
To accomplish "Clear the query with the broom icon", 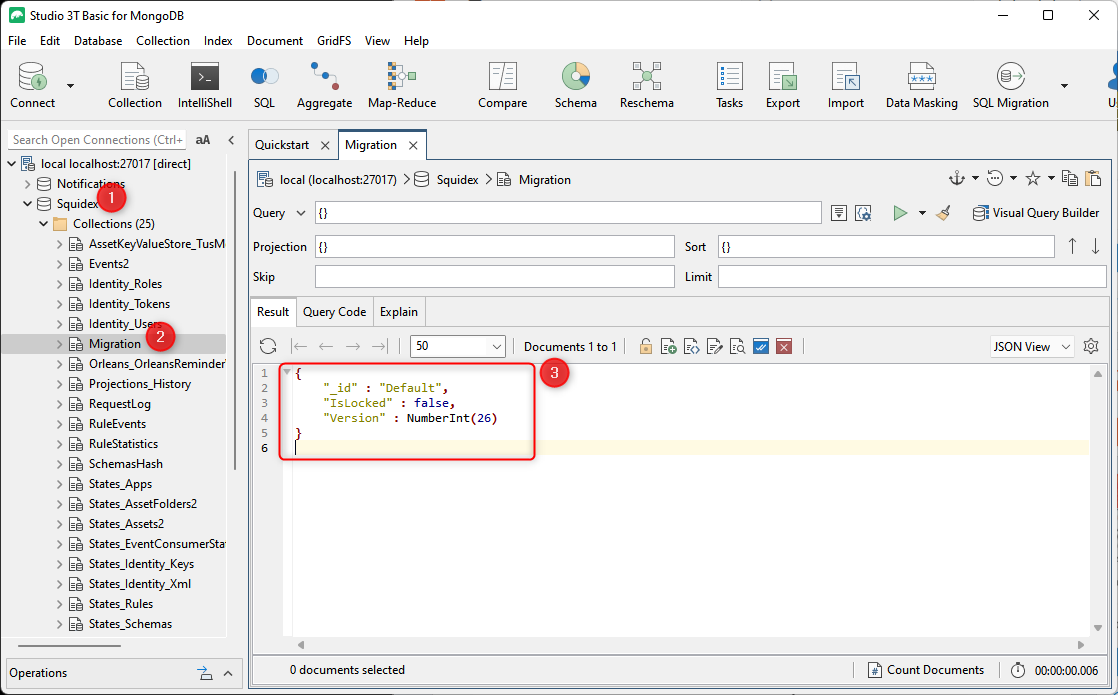I will [x=943, y=213].
